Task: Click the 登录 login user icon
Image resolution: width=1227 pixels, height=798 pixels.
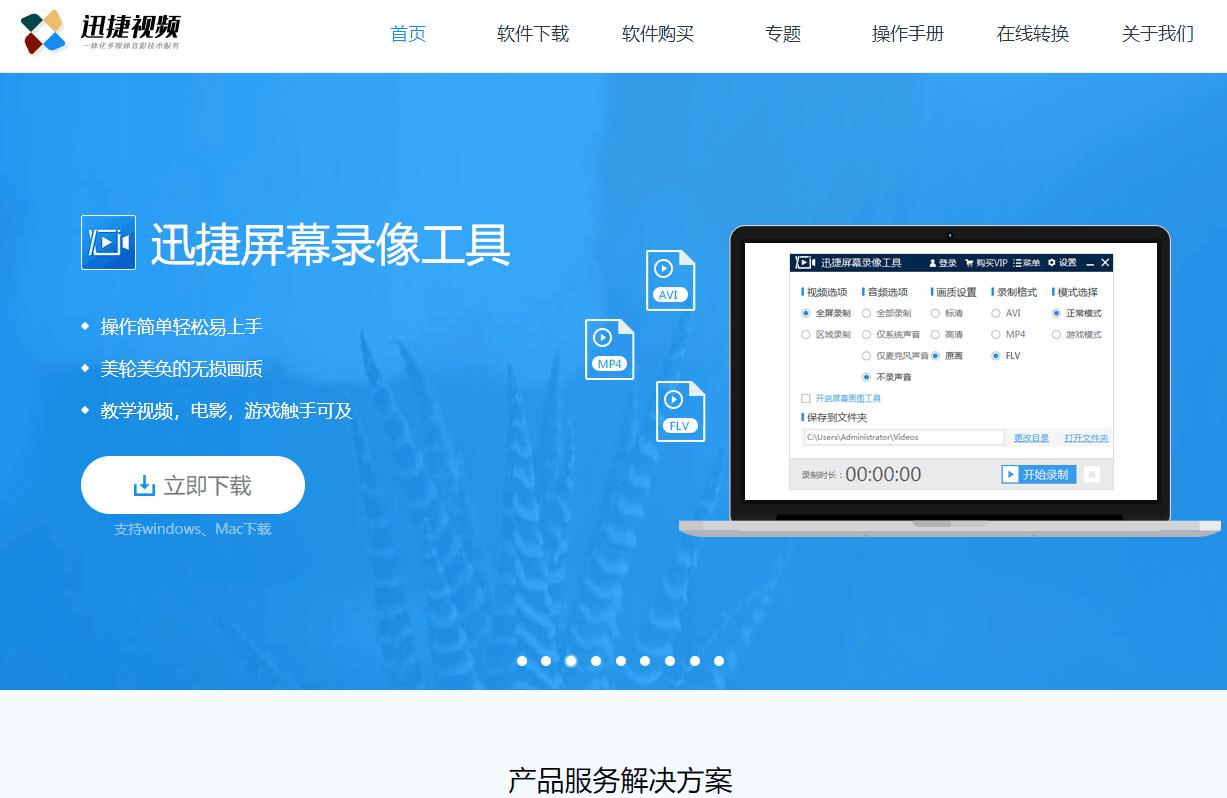Action: pos(933,263)
